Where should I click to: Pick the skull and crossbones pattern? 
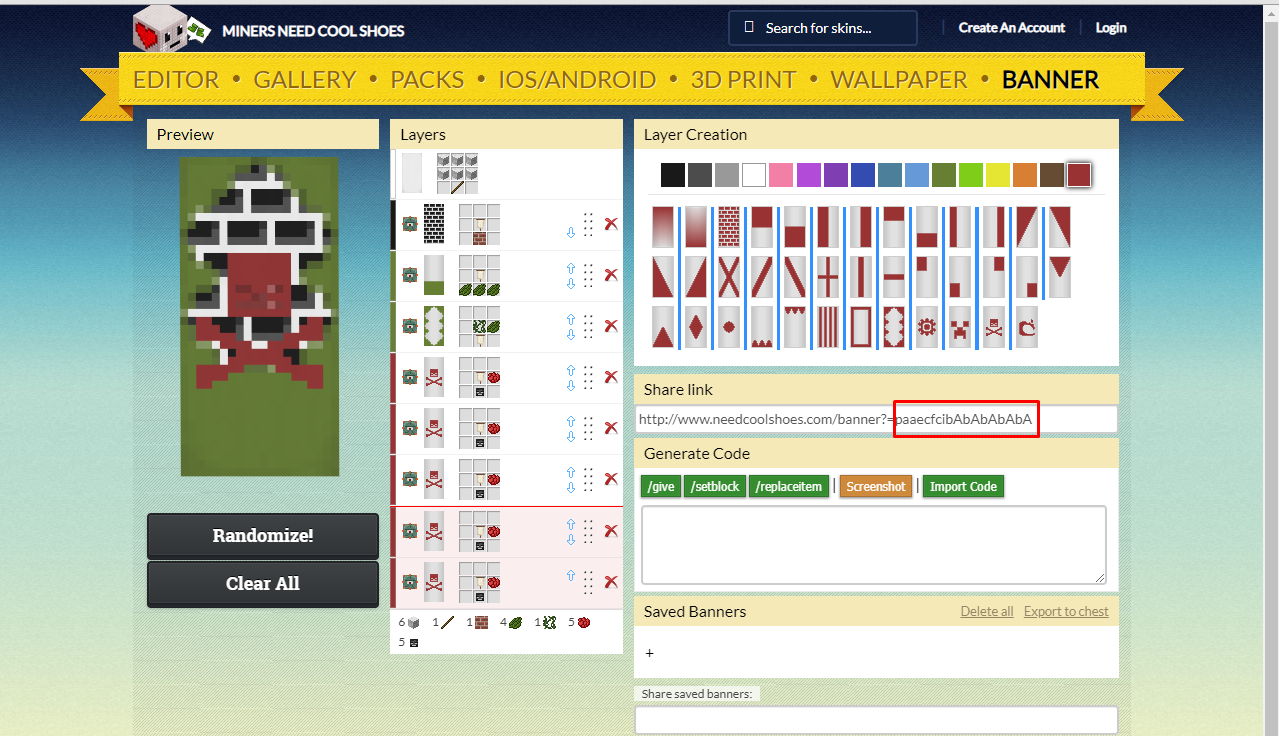tap(993, 327)
